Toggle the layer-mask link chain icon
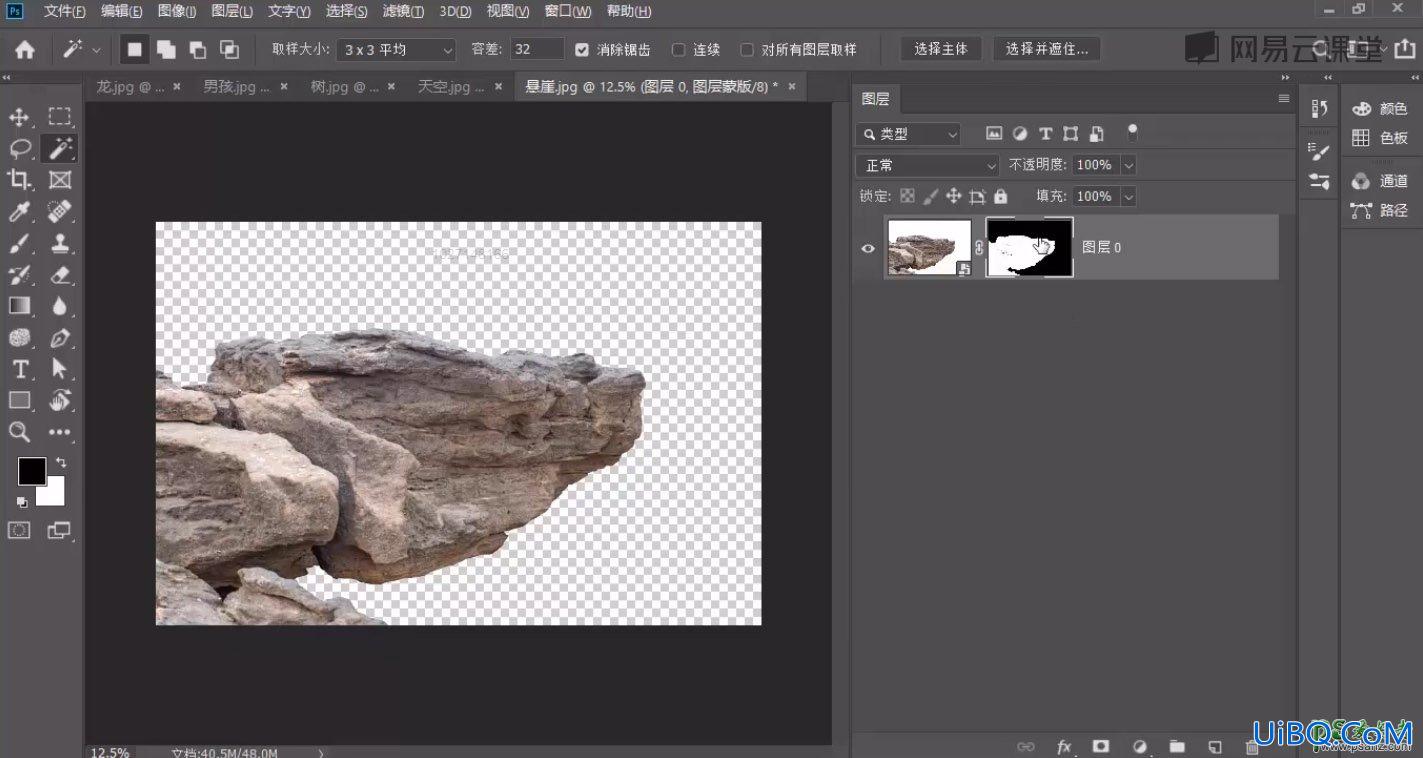 click(x=979, y=248)
